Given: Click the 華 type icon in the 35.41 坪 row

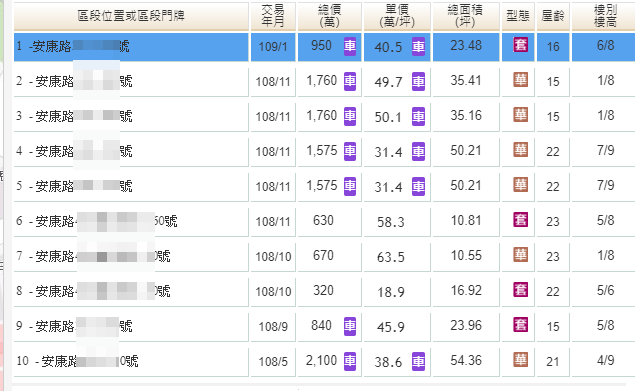Looking at the screenshot, I should pyautogui.click(x=520, y=80).
